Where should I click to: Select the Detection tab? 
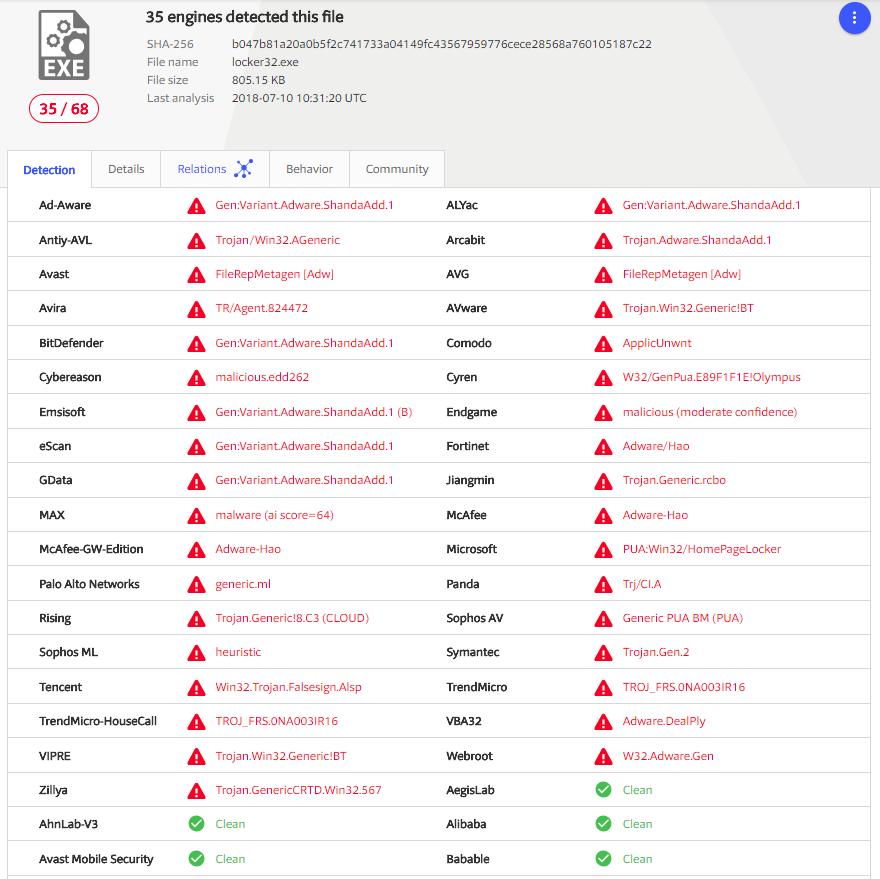click(x=49, y=170)
